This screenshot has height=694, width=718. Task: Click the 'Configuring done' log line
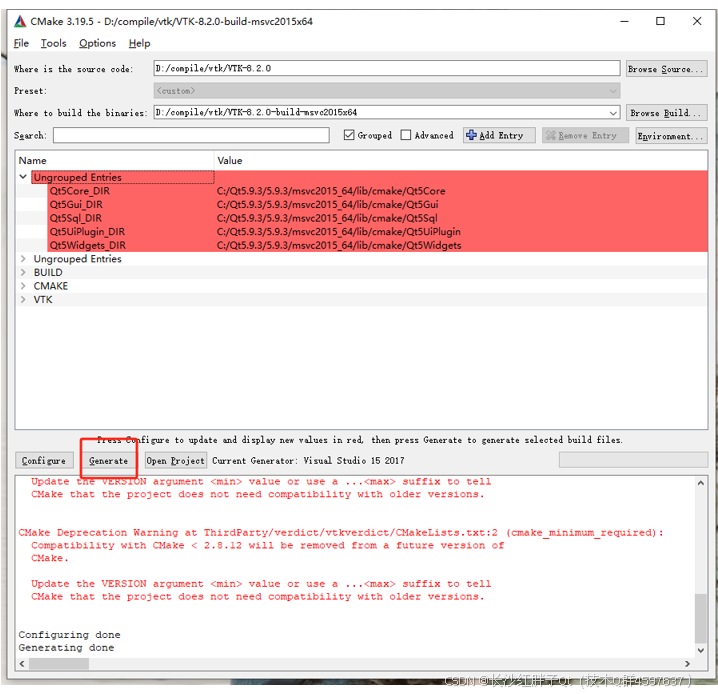coord(70,634)
